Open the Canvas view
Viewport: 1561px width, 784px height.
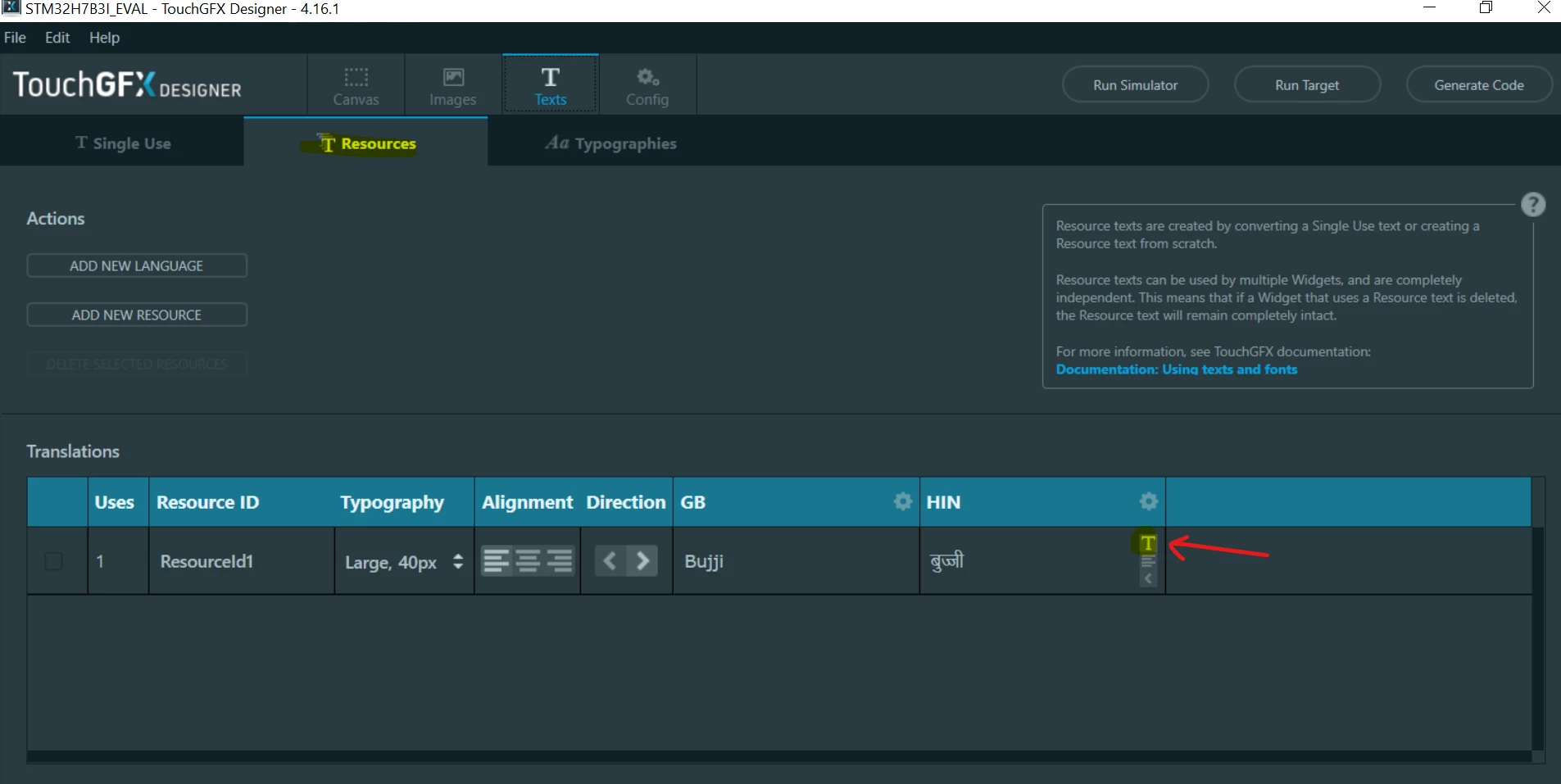pos(356,85)
